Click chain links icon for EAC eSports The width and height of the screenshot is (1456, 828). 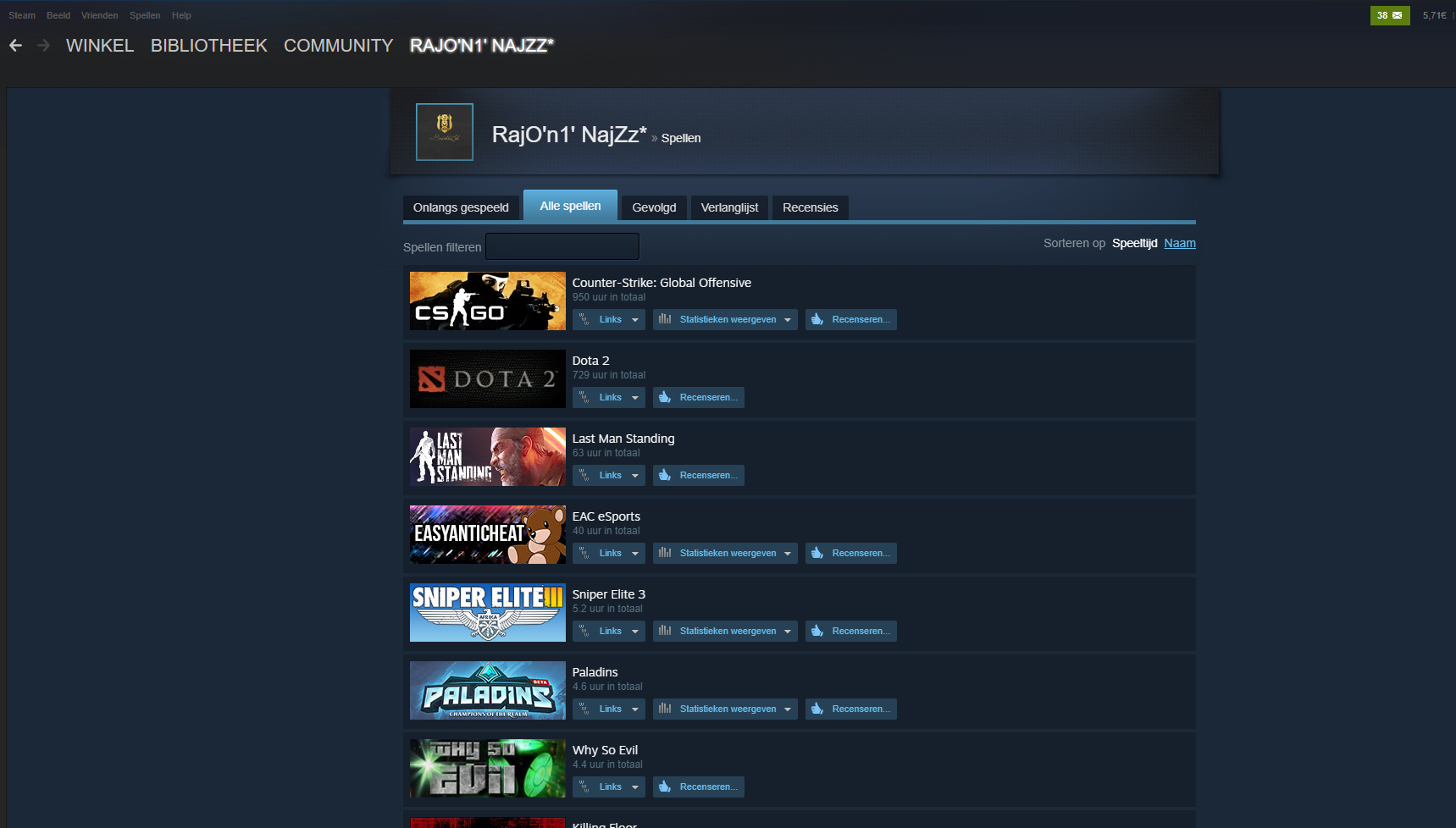pyautogui.click(x=584, y=553)
